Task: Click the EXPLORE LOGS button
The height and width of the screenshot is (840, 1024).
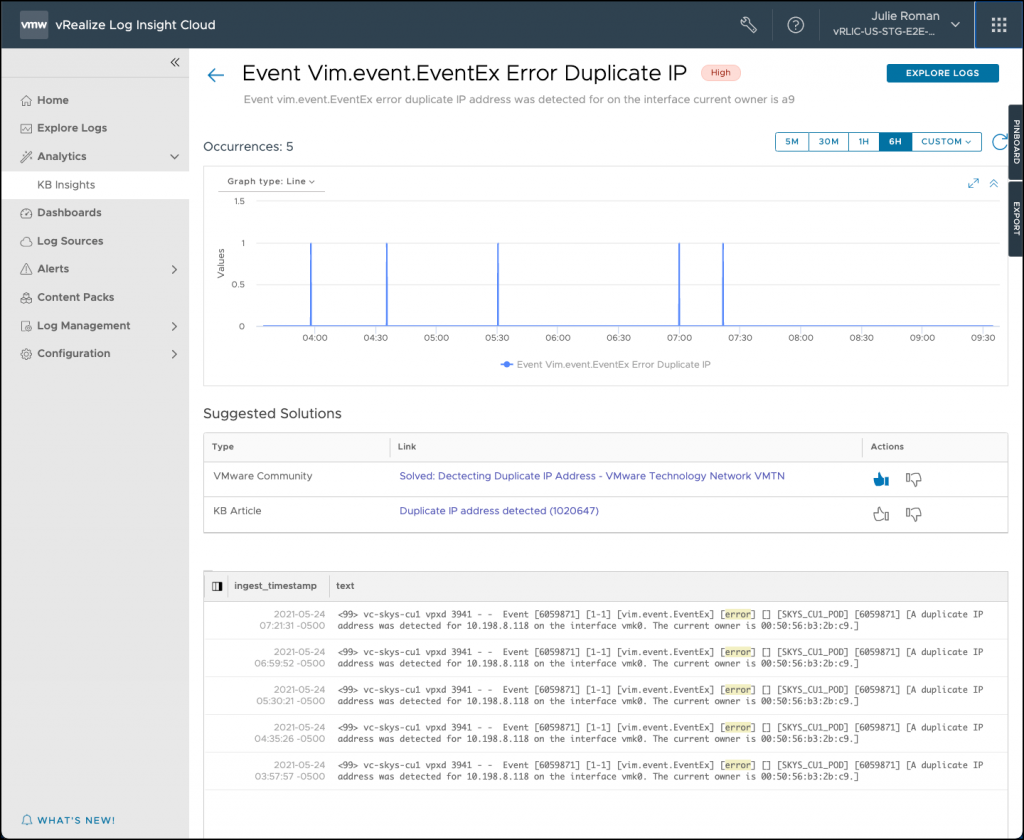Action: 942,73
